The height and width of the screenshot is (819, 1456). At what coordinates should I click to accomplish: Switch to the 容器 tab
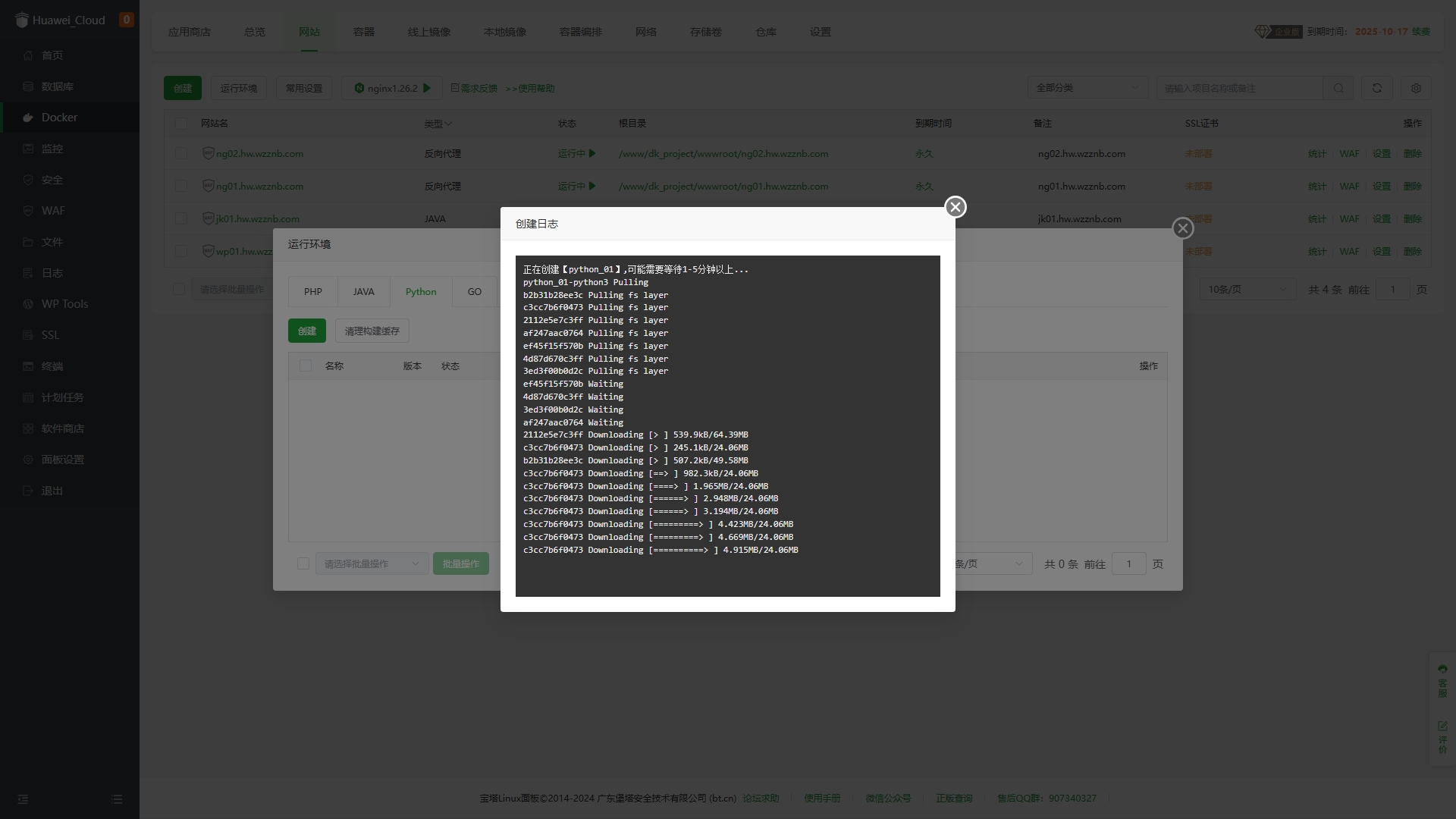364,32
